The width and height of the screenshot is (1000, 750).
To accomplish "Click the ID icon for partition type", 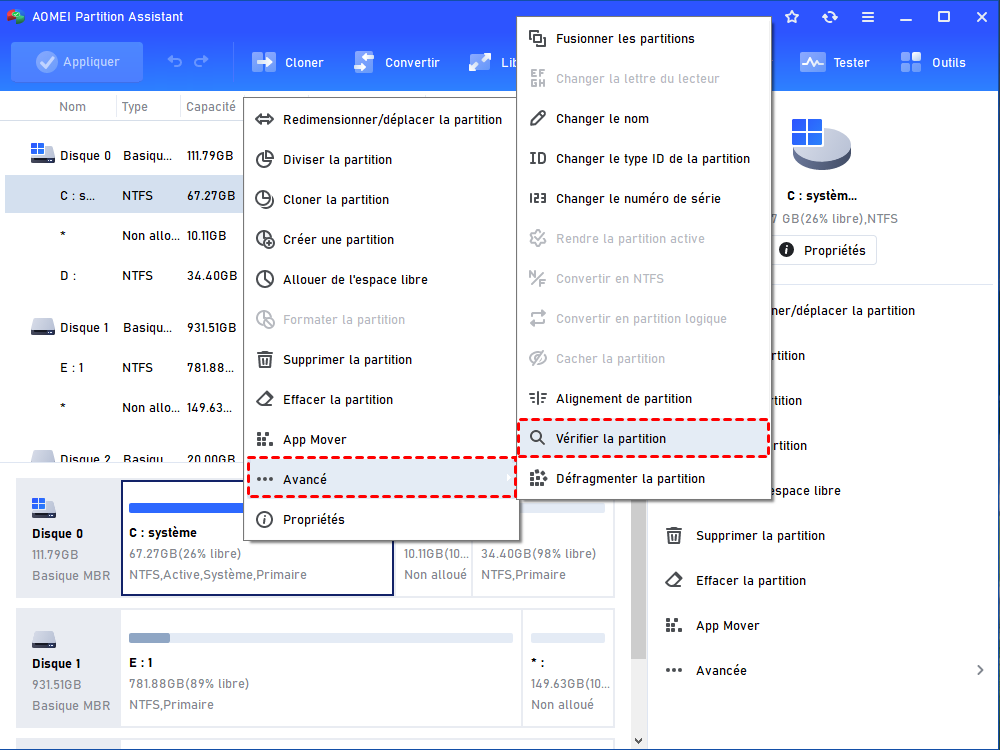I will click(538, 158).
